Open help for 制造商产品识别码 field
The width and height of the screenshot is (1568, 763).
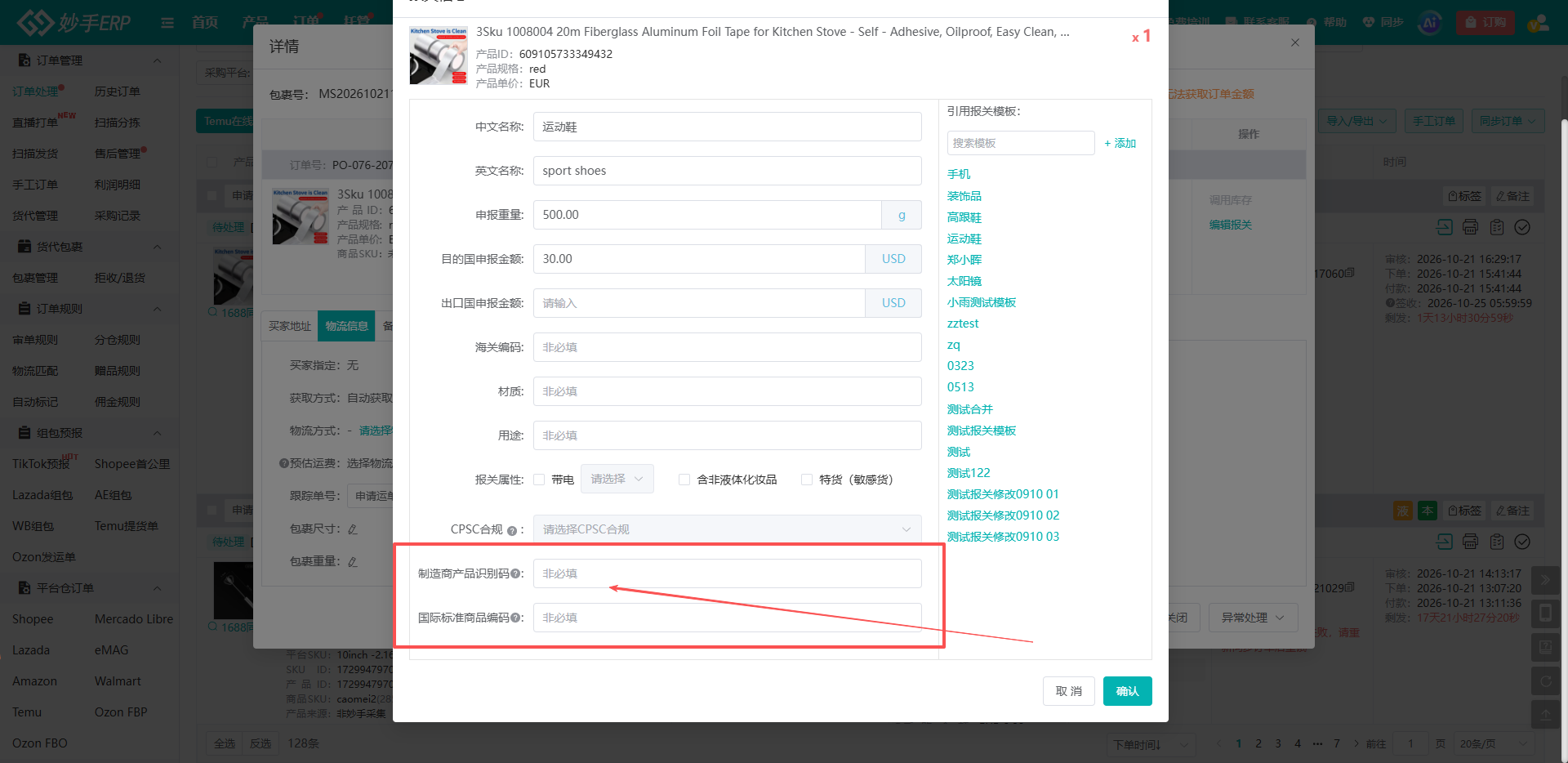pos(515,573)
